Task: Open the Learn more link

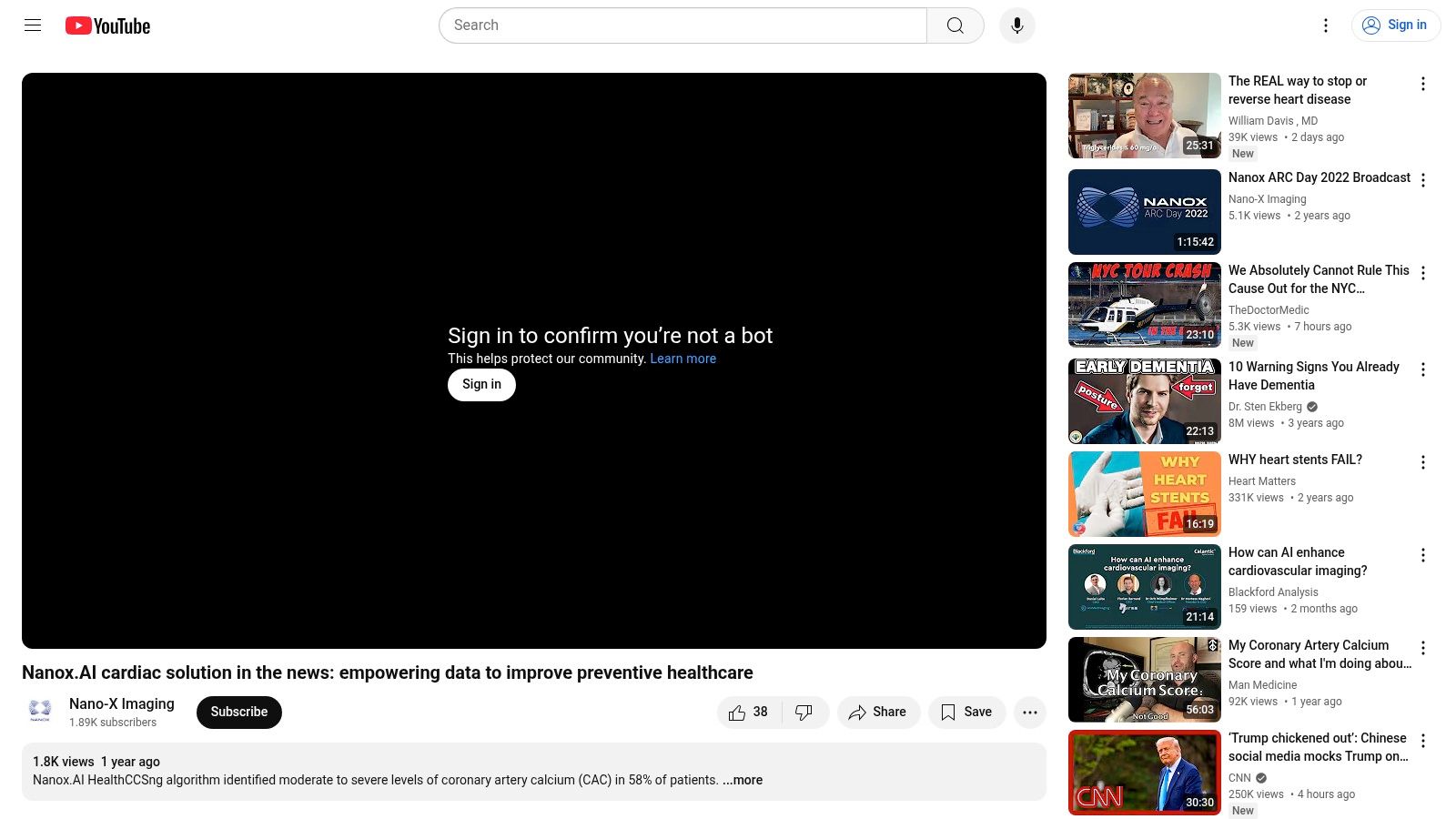Action: tap(683, 359)
